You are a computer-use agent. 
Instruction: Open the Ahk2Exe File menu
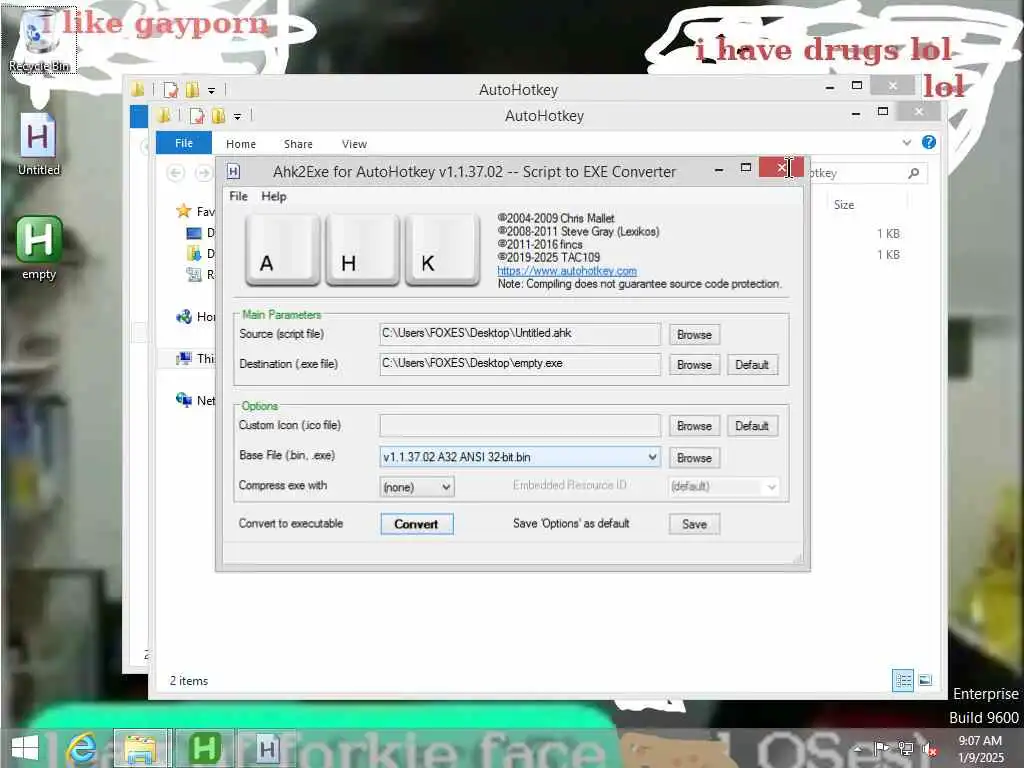pyautogui.click(x=238, y=197)
